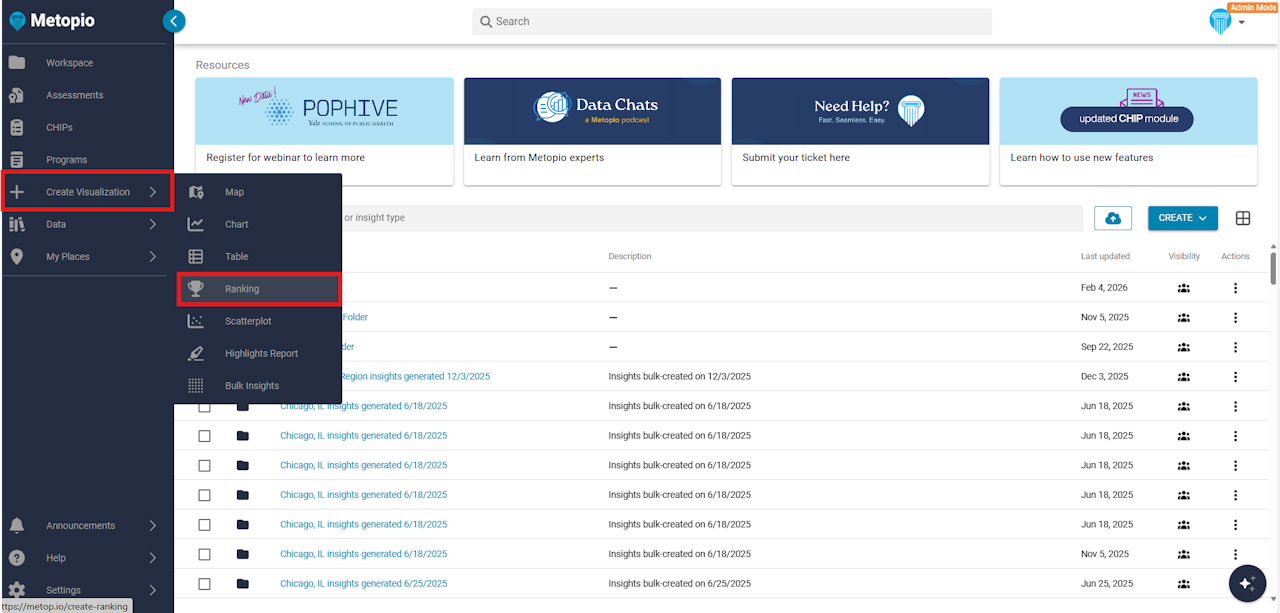Open actions menu for Sep 22, 2025 row
Image resolution: width=1280 pixels, height=613 pixels.
coord(1235,347)
